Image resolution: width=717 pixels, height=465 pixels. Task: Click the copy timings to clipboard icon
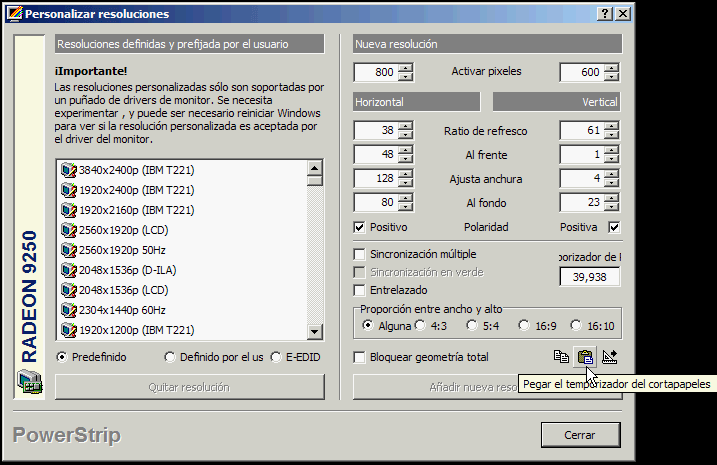tap(561, 356)
